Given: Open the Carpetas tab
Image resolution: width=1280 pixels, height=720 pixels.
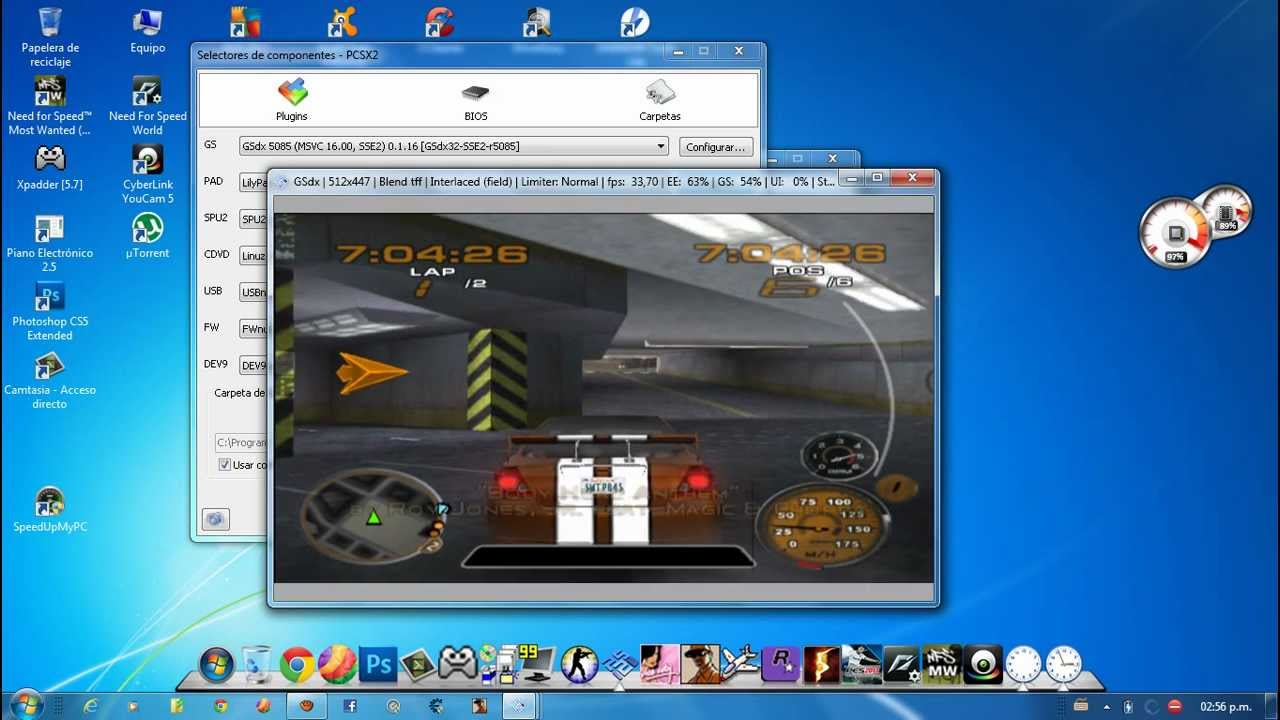Looking at the screenshot, I should coord(660,101).
